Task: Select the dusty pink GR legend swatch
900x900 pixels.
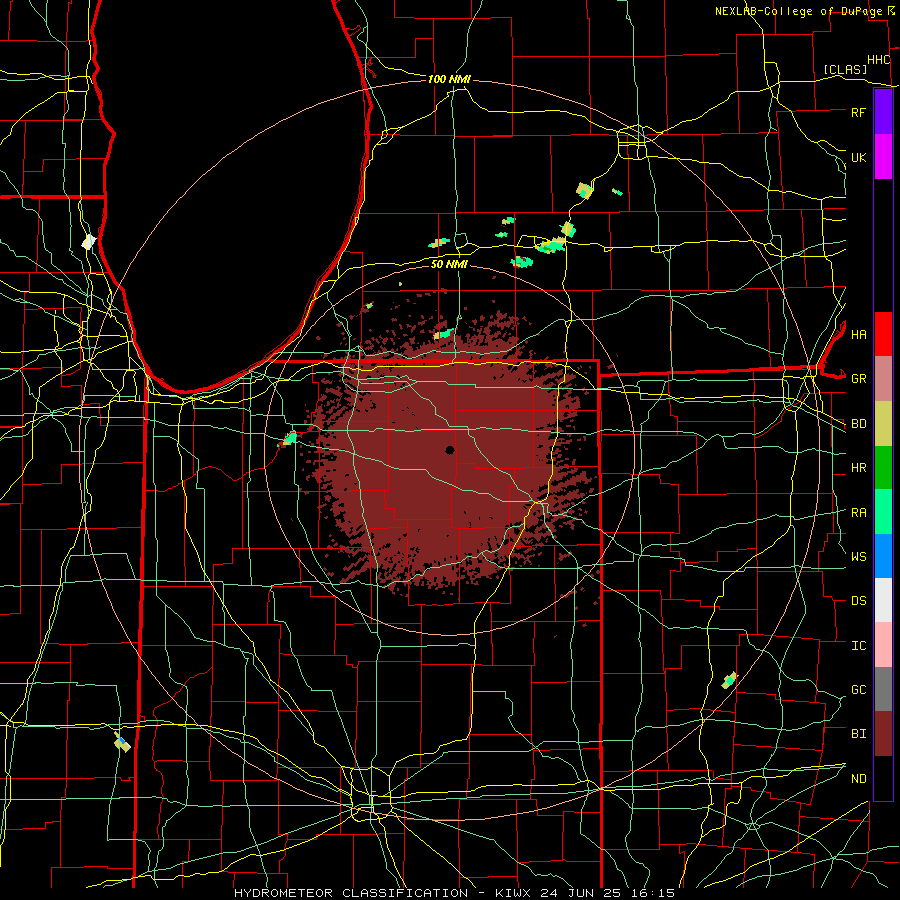Action: (883, 379)
